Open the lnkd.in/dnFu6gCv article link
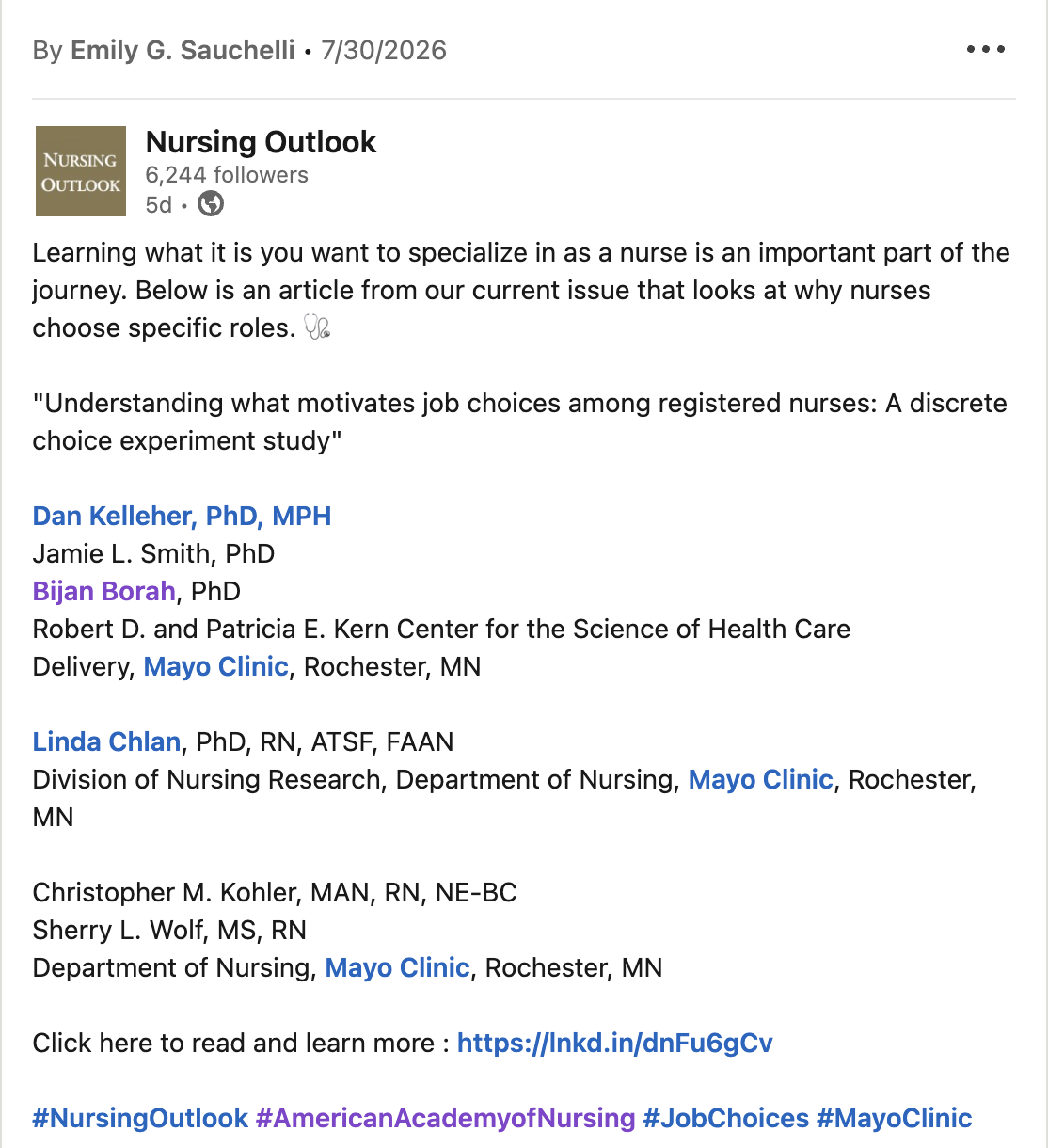The image size is (1048, 1148). coord(614,1043)
